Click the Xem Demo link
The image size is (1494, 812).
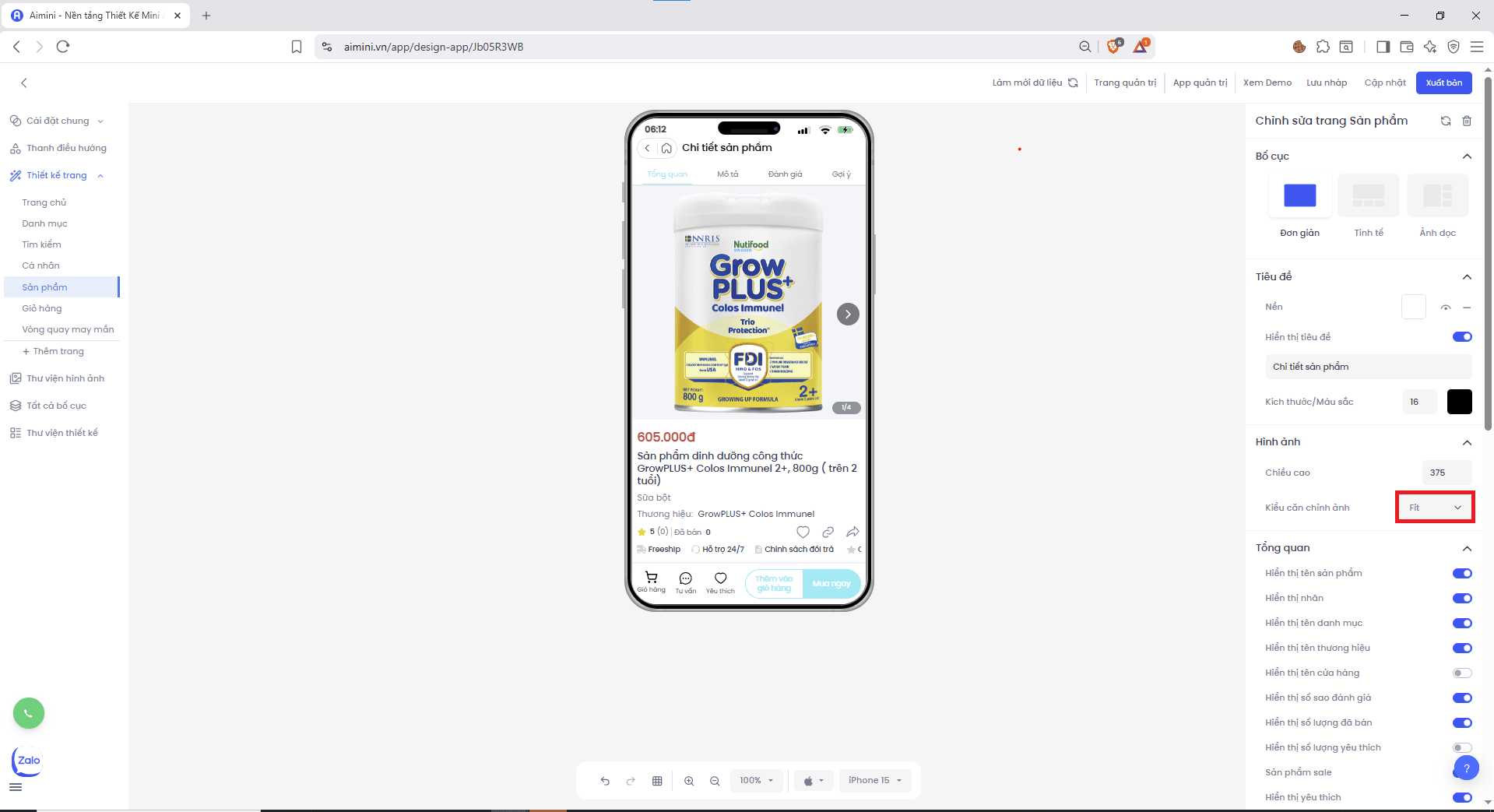tap(1267, 83)
